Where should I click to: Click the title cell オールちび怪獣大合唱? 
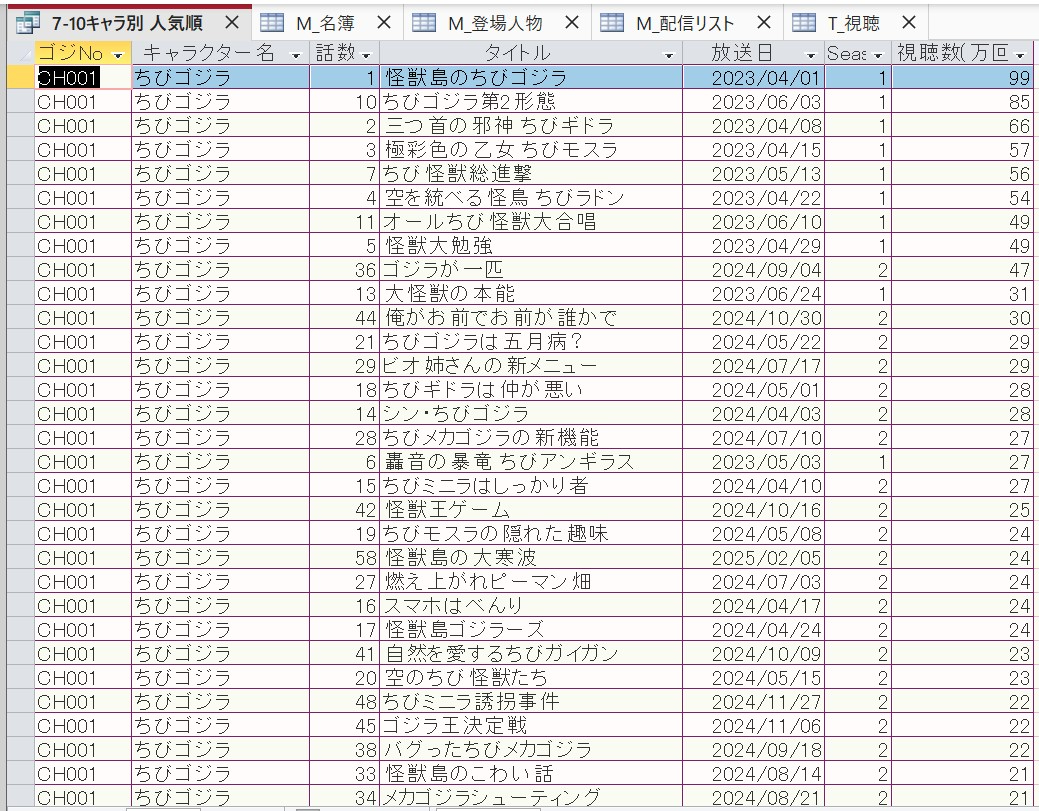click(x=531, y=221)
